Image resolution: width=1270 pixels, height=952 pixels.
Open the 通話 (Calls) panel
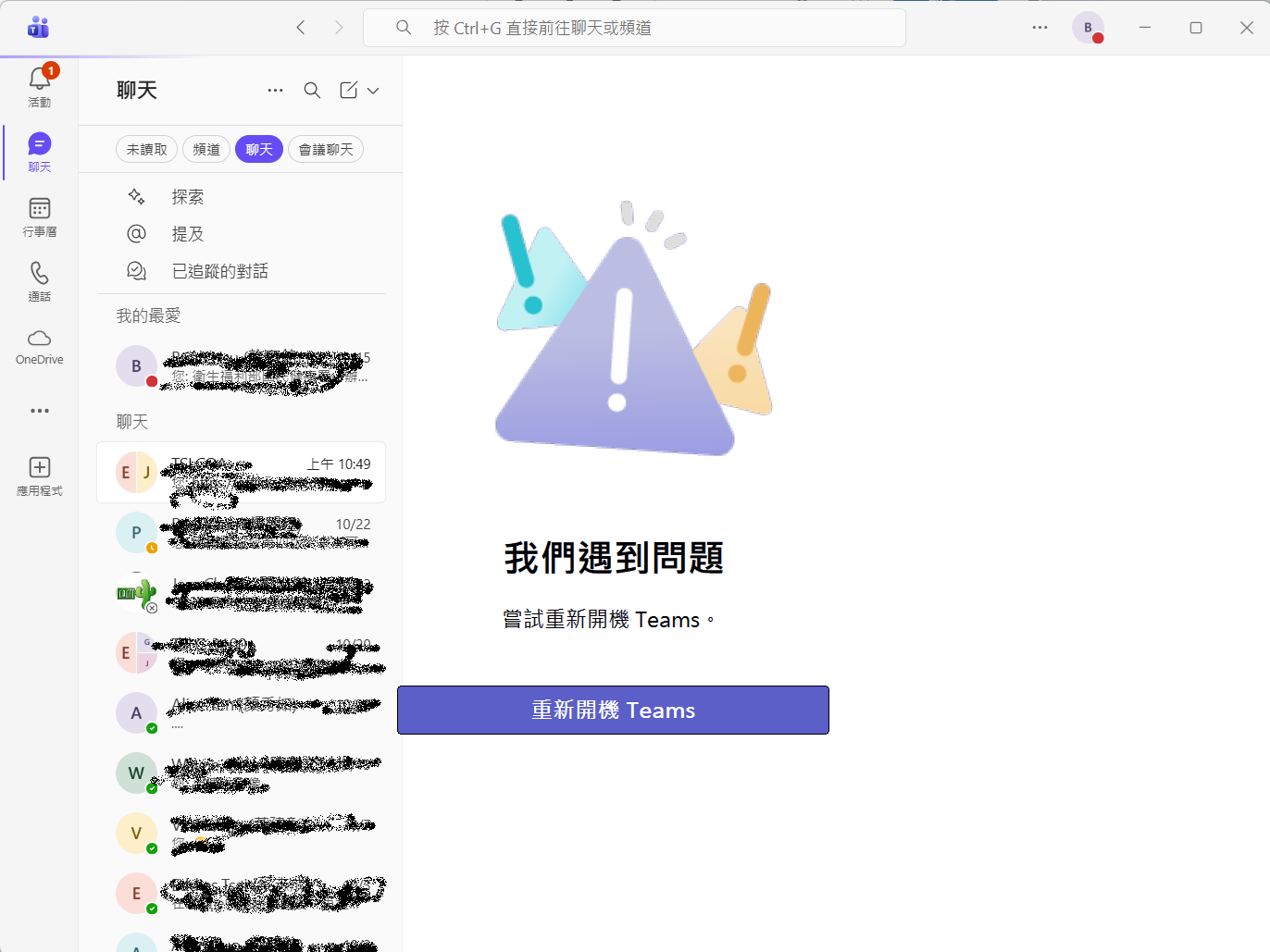39,281
